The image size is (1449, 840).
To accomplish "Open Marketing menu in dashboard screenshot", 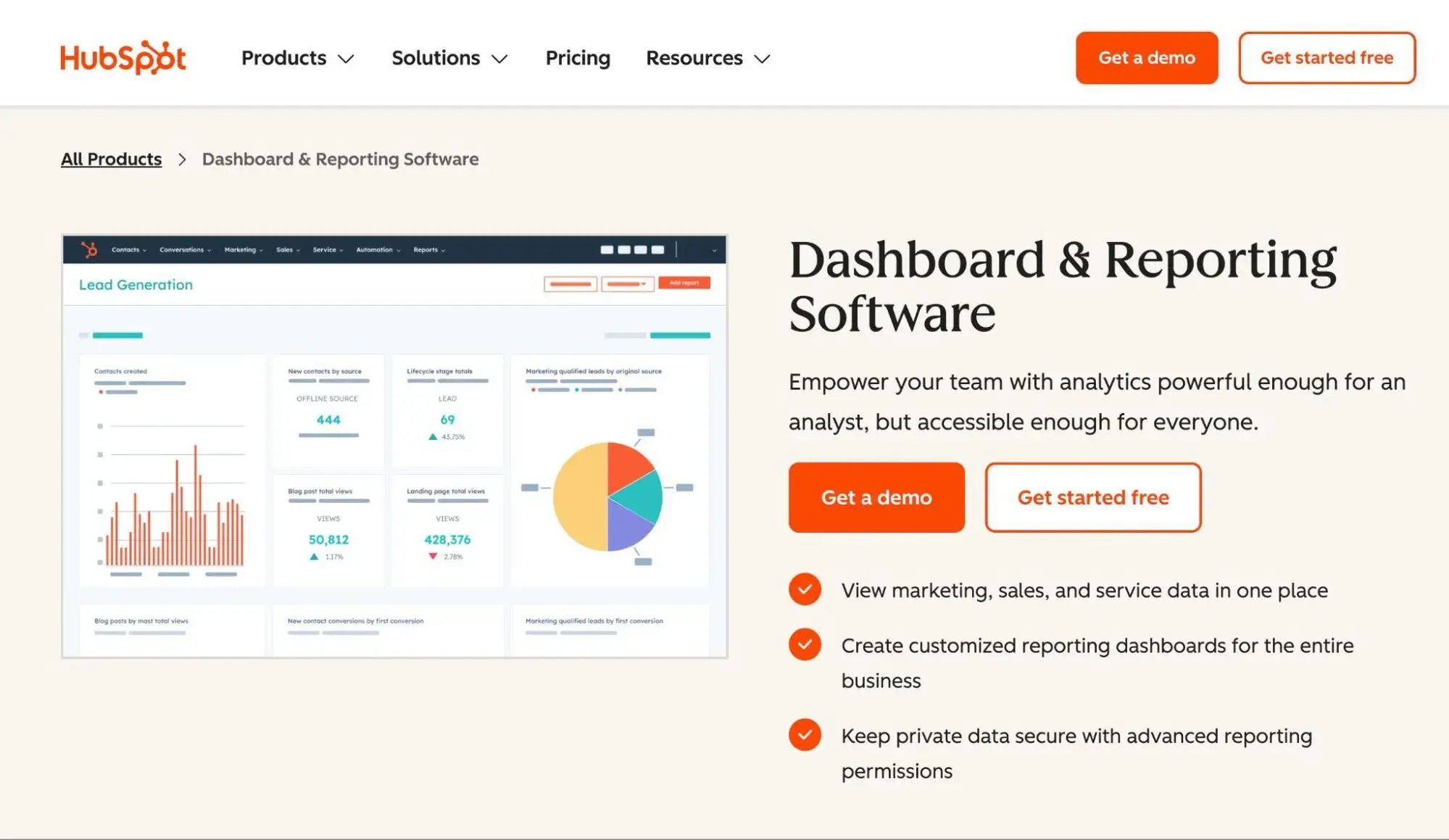I will [244, 249].
